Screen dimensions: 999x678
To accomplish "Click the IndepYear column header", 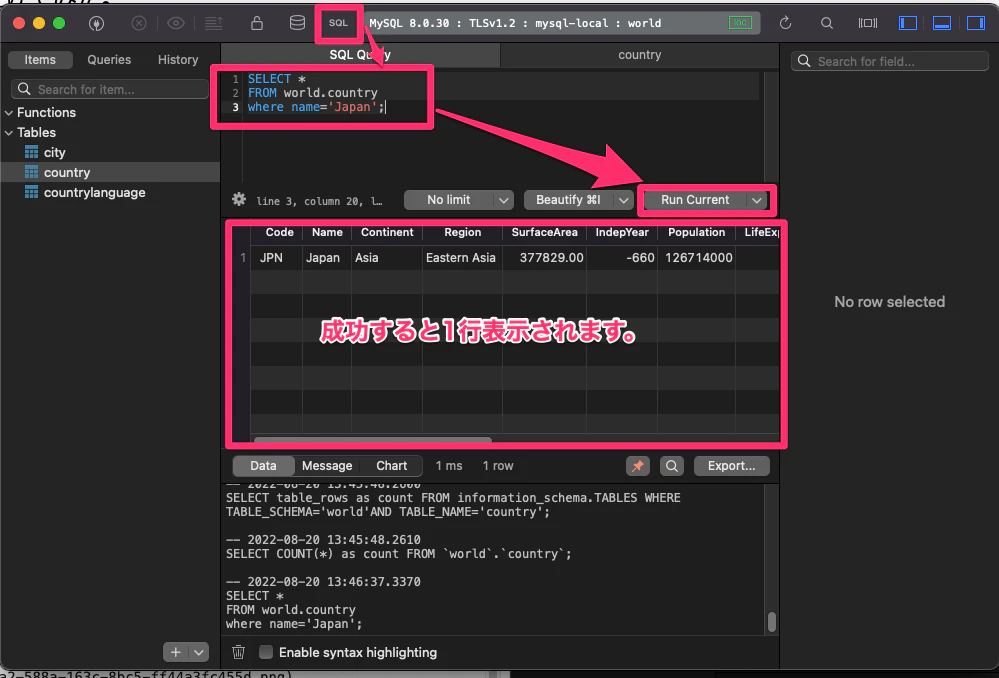I will click(x=622, y=233).
